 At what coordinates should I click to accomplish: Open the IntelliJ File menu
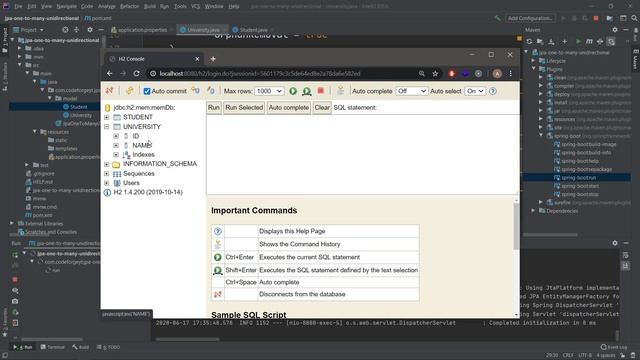pos(18,6)
